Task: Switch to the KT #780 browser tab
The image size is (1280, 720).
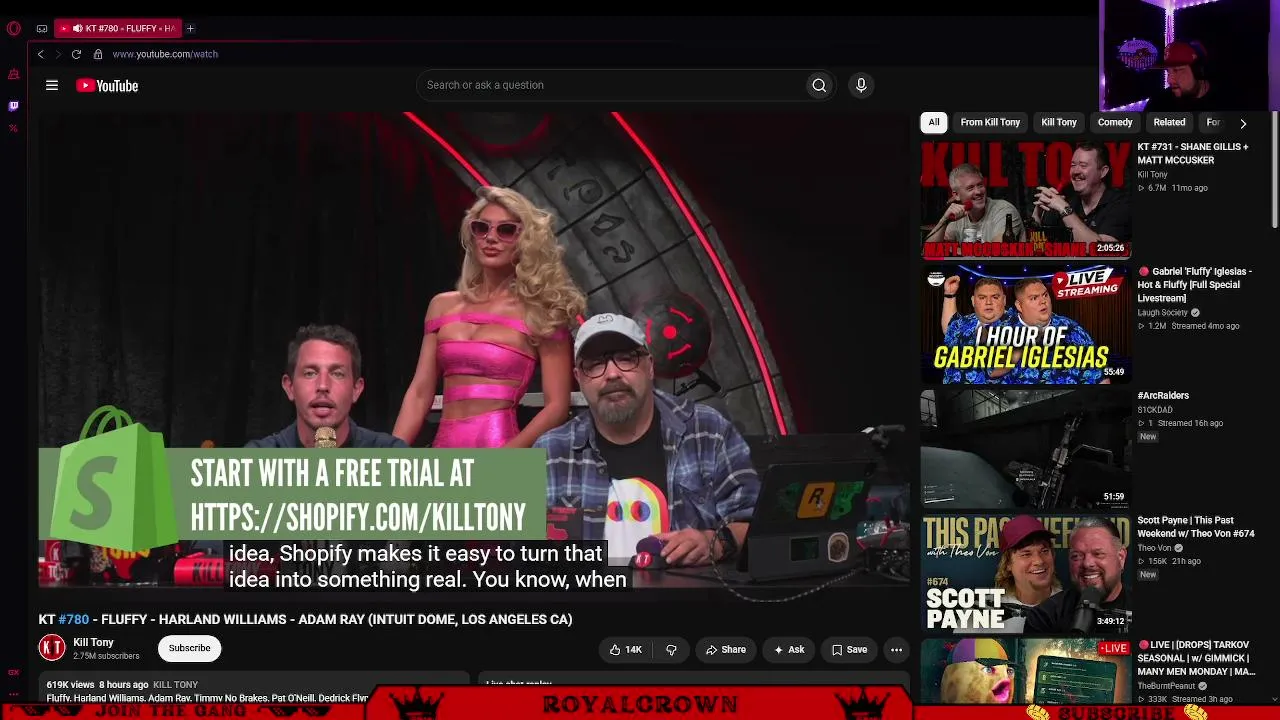Action: point(118,28)
